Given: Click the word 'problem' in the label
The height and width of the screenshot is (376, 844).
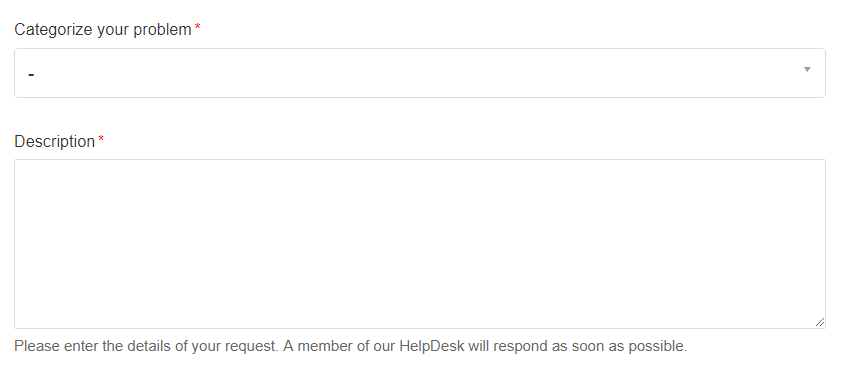Looking at the screenshot, I should pyautogui.click(x=163, y=30).
